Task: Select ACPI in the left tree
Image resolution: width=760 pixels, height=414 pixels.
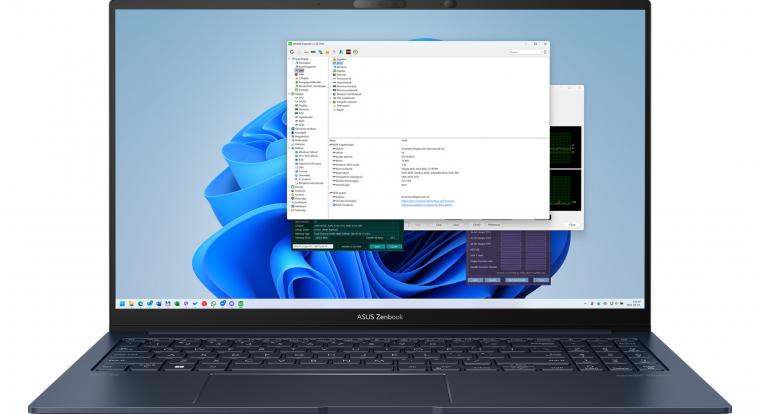Action: 300,125
